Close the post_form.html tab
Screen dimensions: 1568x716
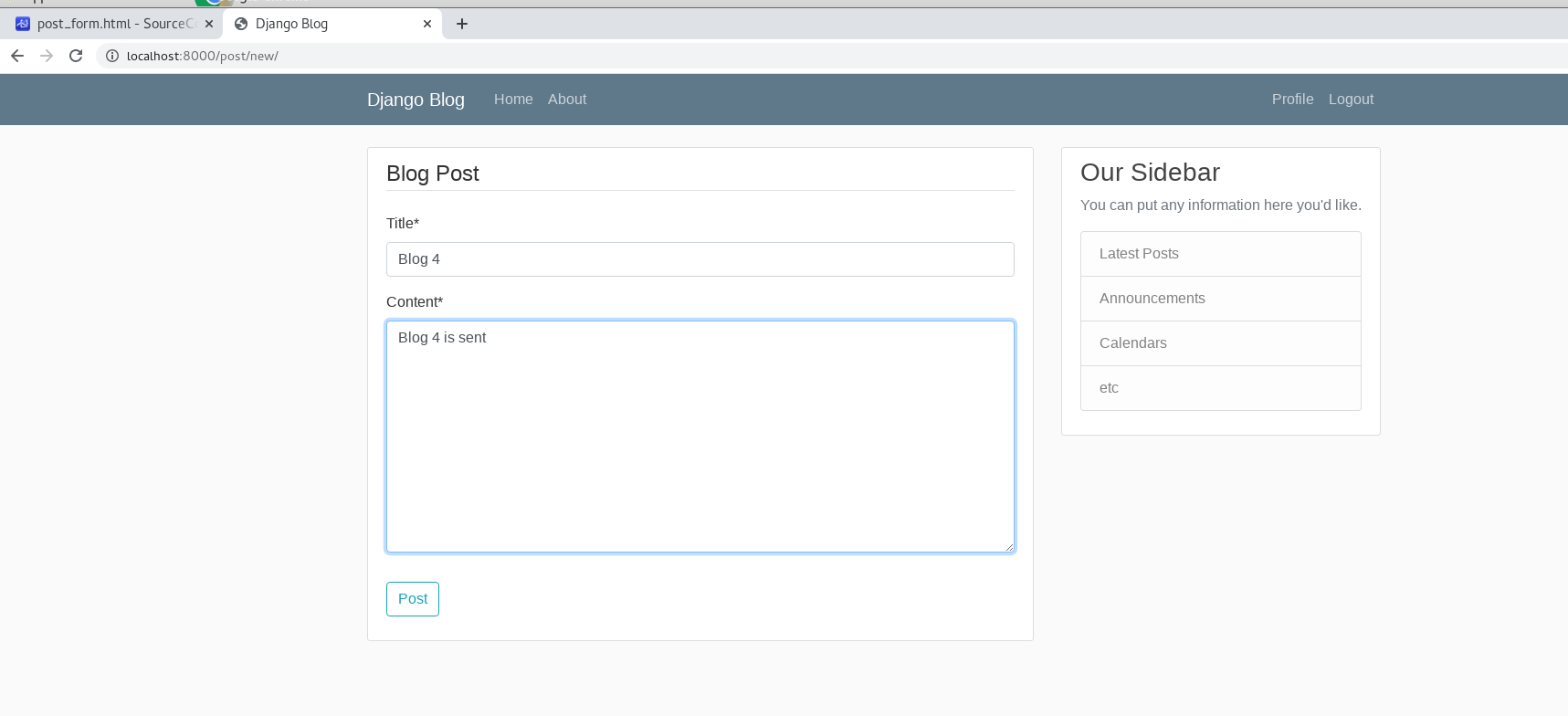(209, 24)
